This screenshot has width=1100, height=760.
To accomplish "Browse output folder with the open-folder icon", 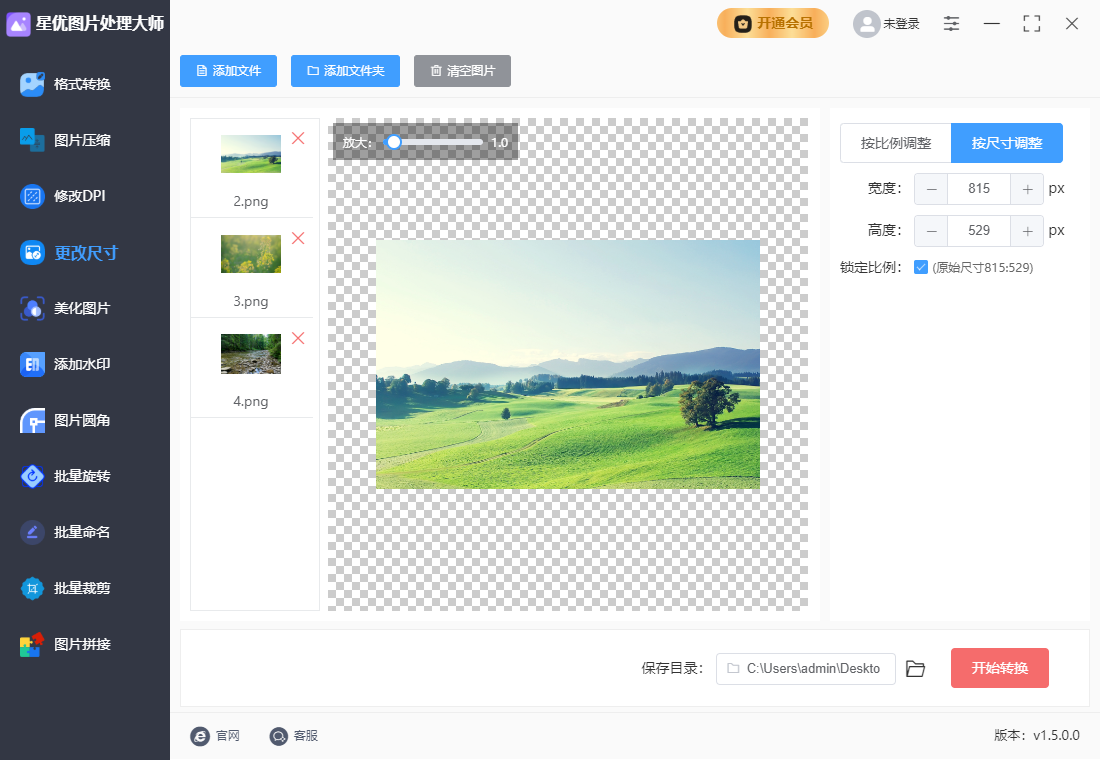I will click(x=915, y=669).
